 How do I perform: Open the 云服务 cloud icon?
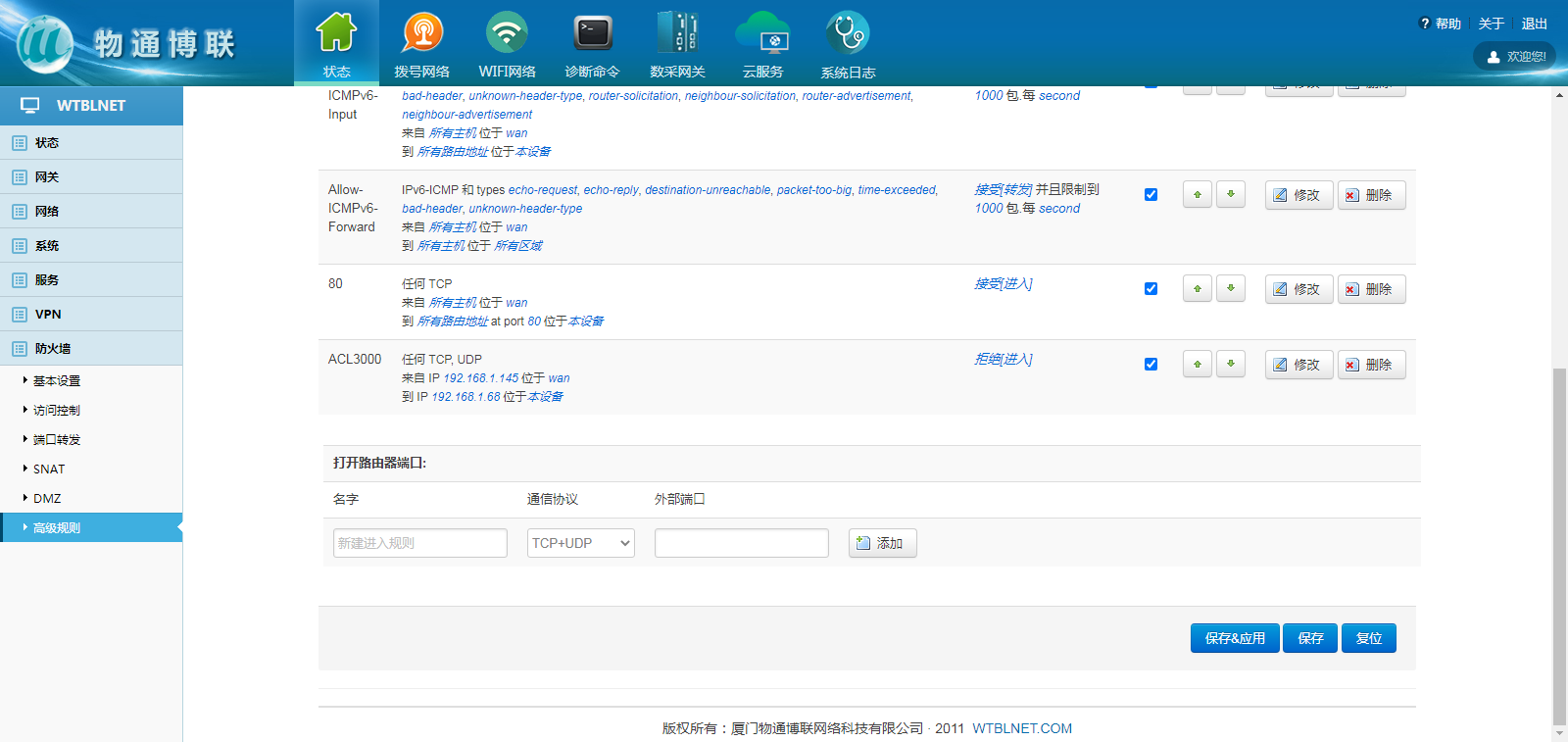762,32
